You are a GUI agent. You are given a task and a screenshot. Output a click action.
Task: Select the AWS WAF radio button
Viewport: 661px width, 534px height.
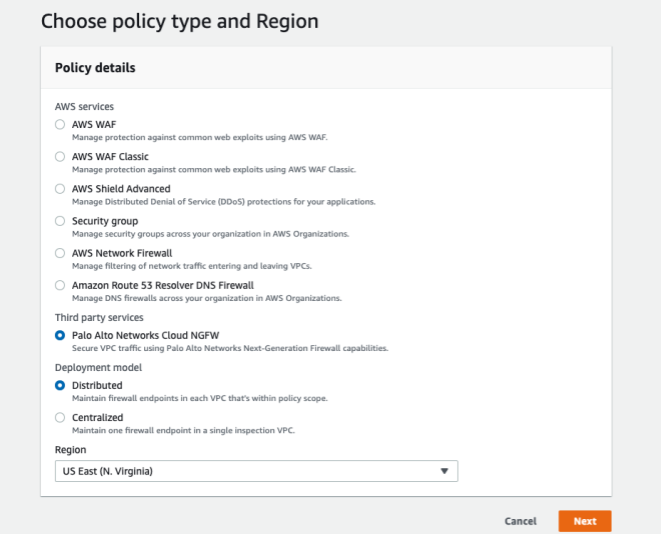pyautogui.click(x=61, y=125)
